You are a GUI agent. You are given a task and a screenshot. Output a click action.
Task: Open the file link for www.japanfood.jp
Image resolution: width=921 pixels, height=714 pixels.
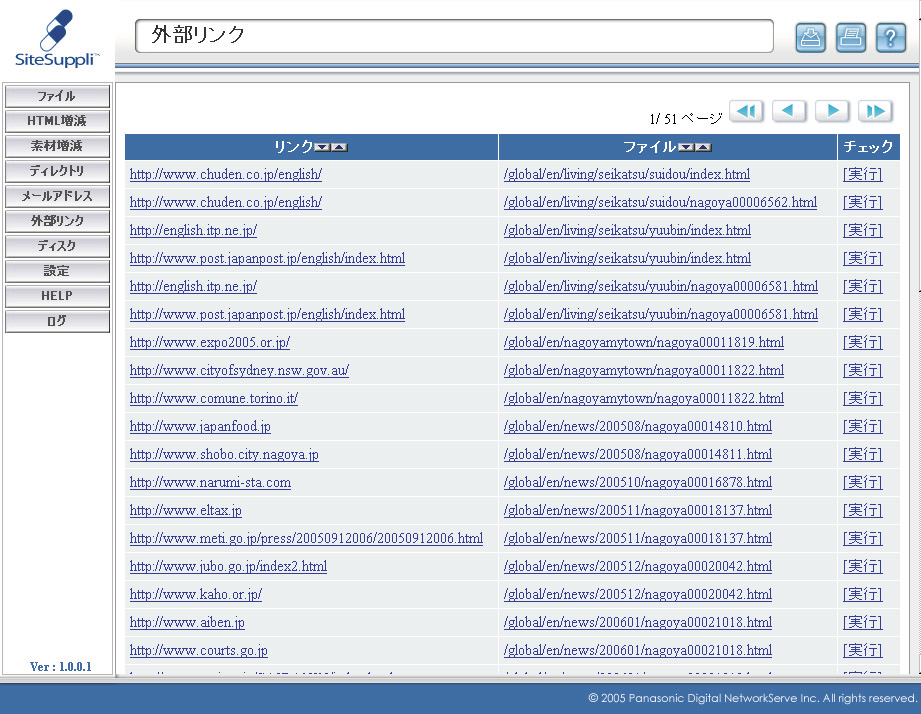click(638, 426)
